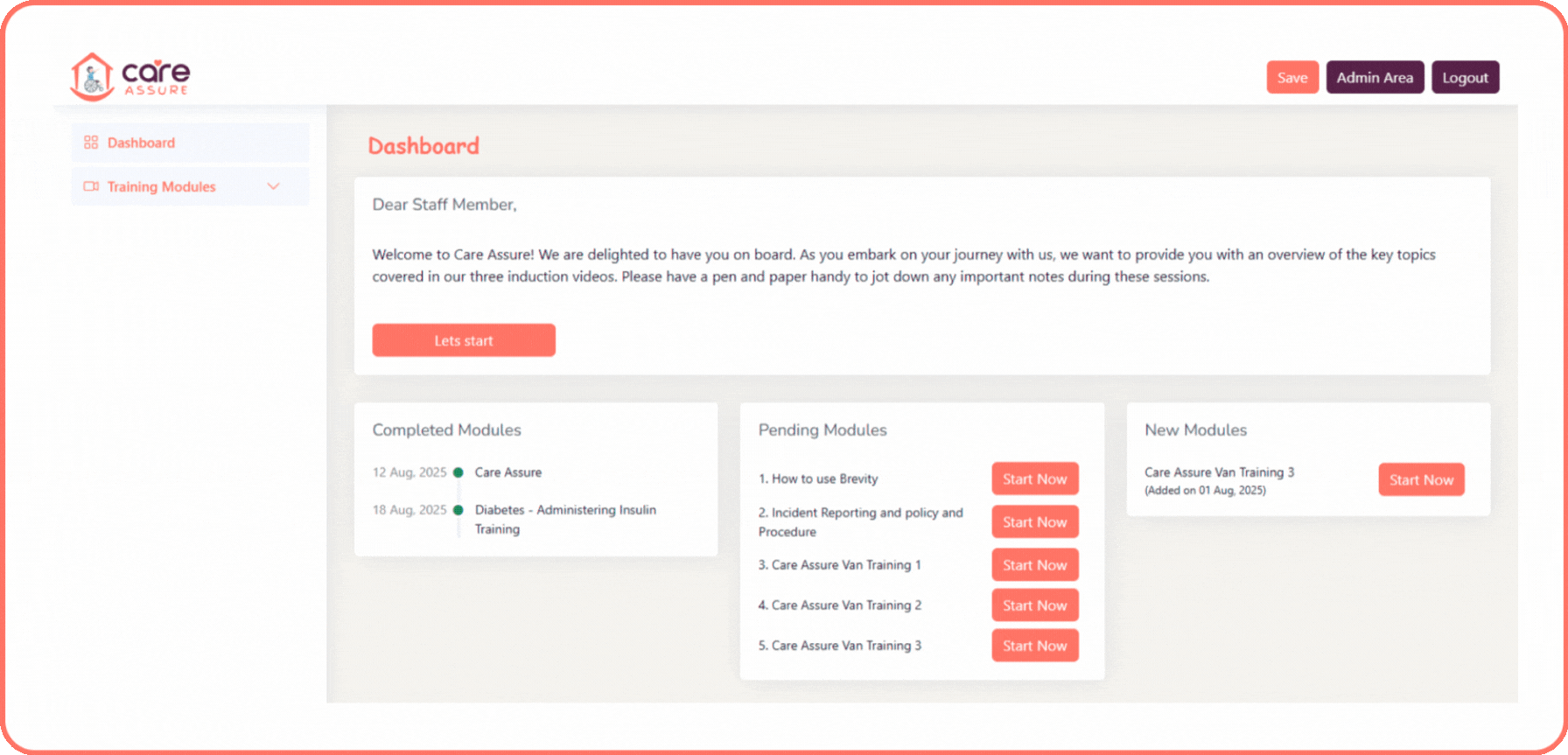Screen dimensions: 1568x755
Task: Open the Admin Area
Action: click(x=1375, y=78)
